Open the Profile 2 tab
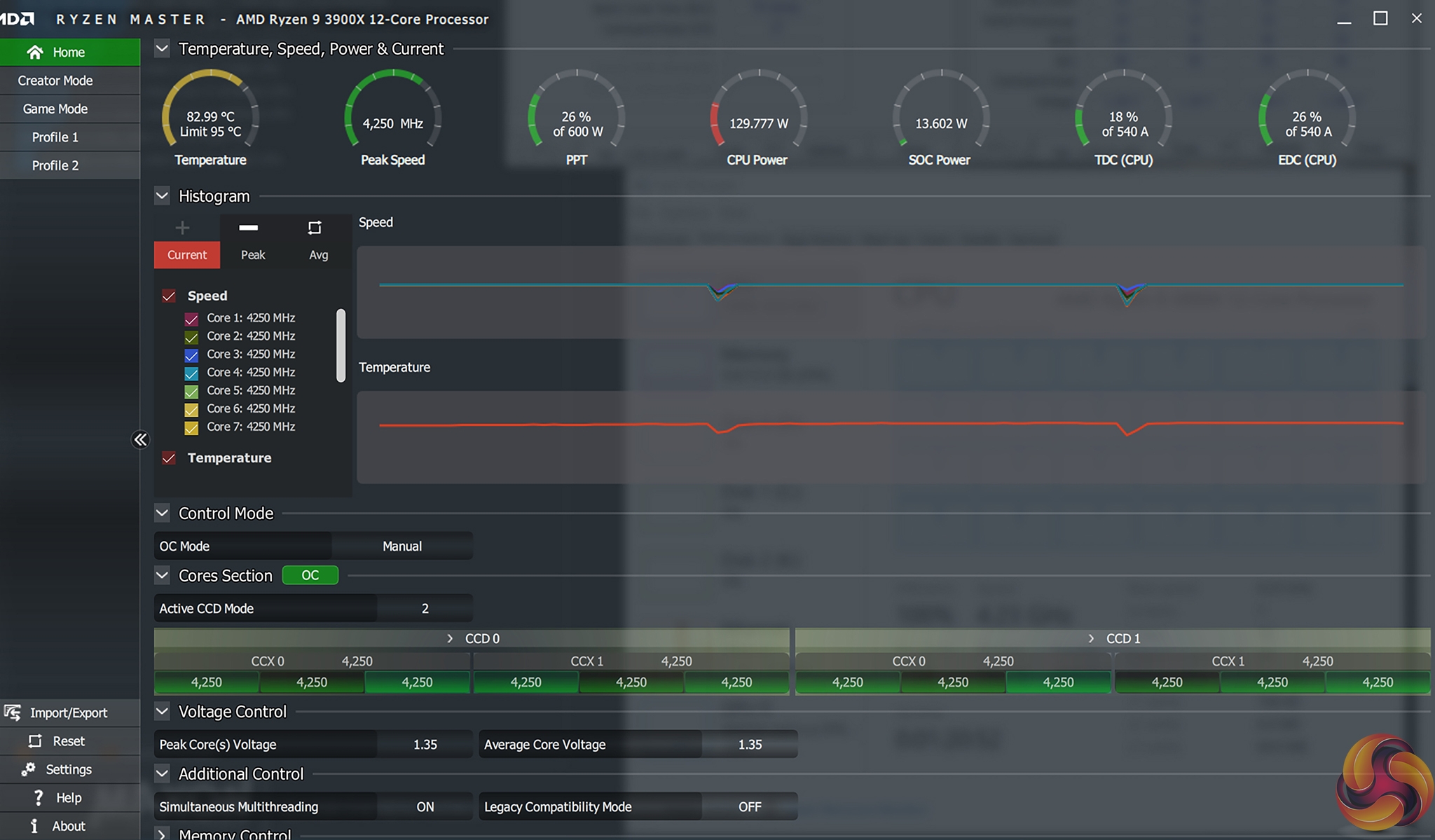The image size is (1435, 840). click(55, 165)
